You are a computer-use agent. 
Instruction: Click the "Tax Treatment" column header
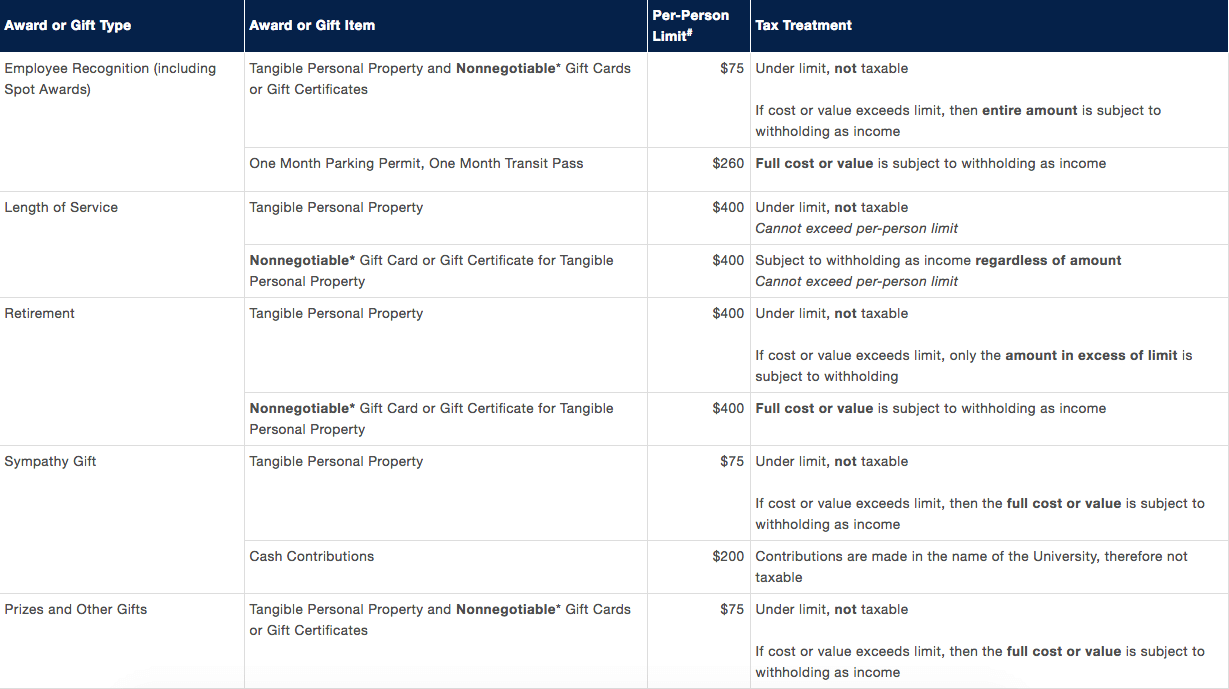[x=804, y=26]
